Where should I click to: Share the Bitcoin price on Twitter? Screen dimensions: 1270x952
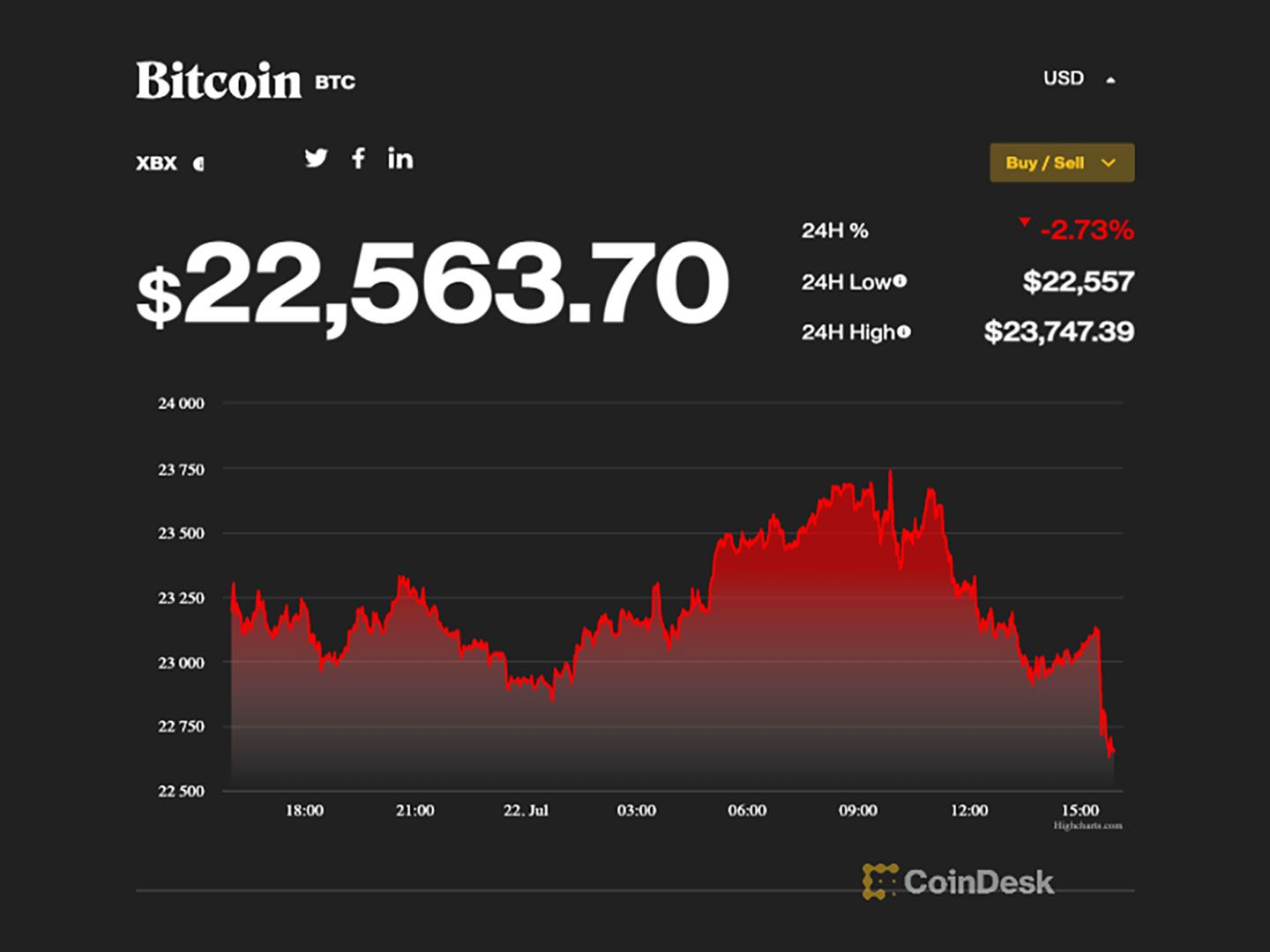[x=317, y=160]
